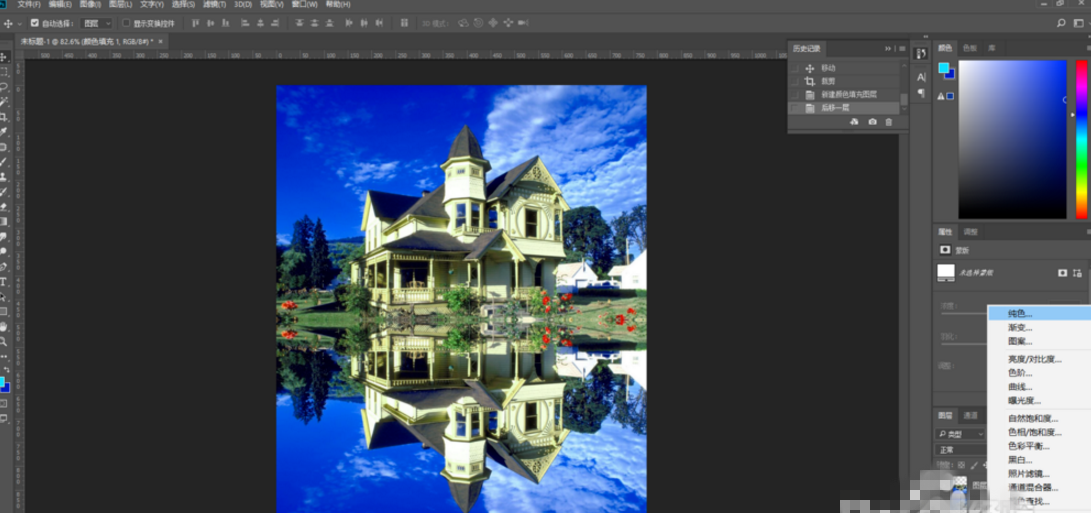Viewport: 1091px width, 513px height.
Task: Open the 滤镜 menu in the menu bar
Action: pyautogui.click(x=213, y=4)
